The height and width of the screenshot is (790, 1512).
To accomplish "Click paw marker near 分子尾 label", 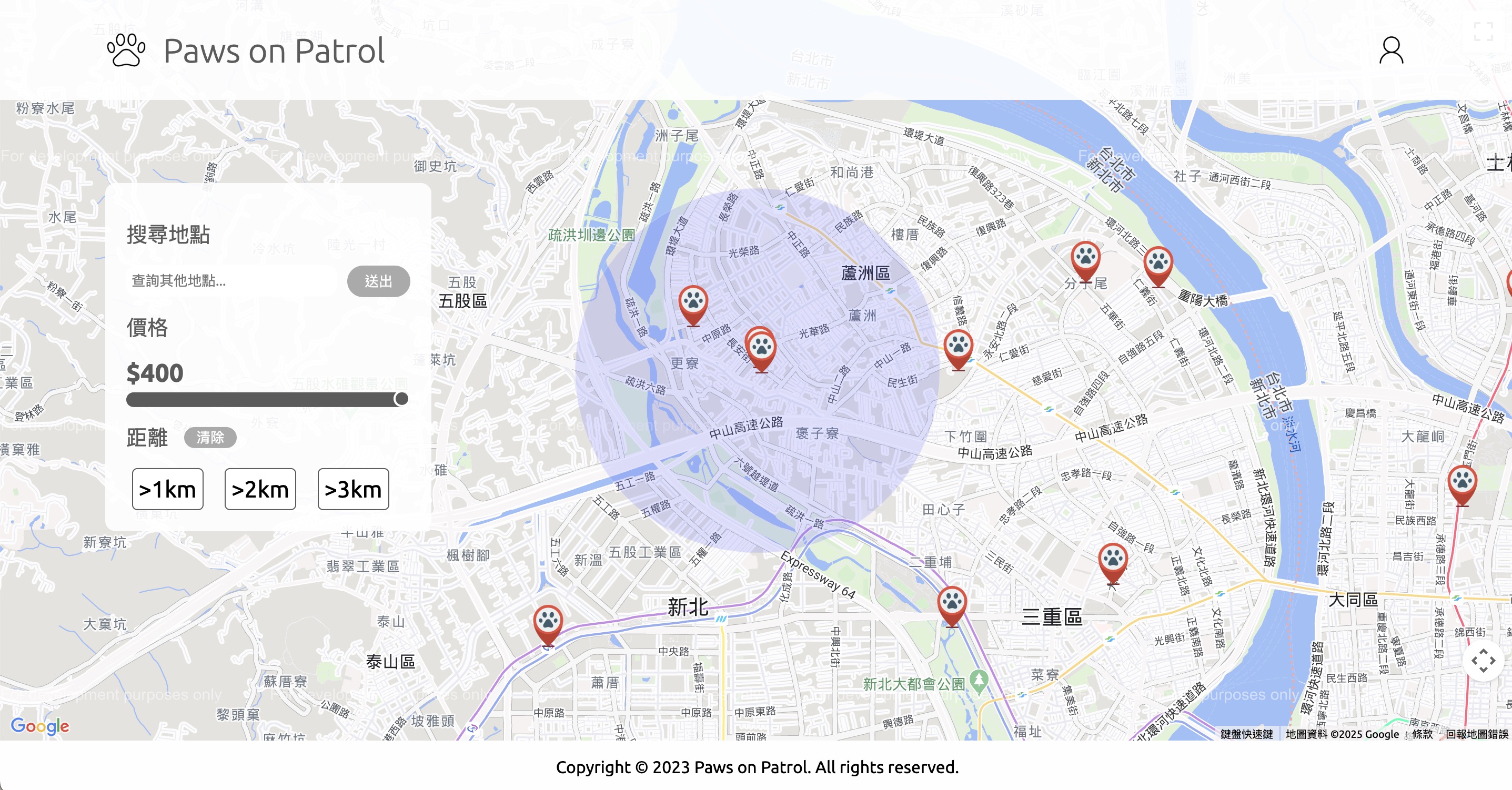I will 1085,258.
